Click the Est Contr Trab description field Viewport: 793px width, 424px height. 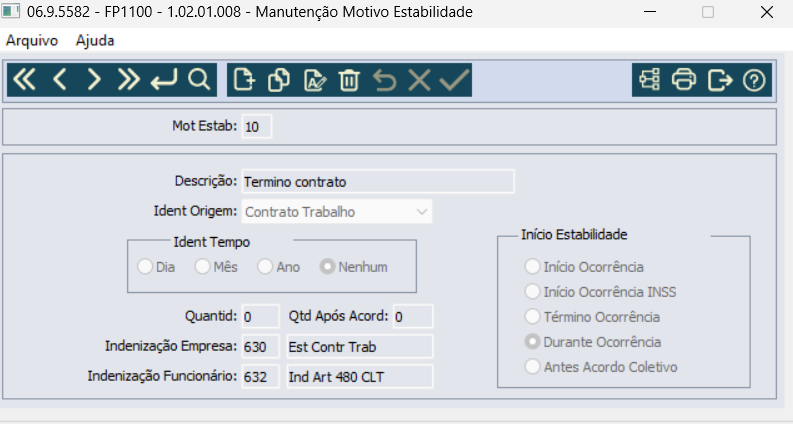[360, 347]
